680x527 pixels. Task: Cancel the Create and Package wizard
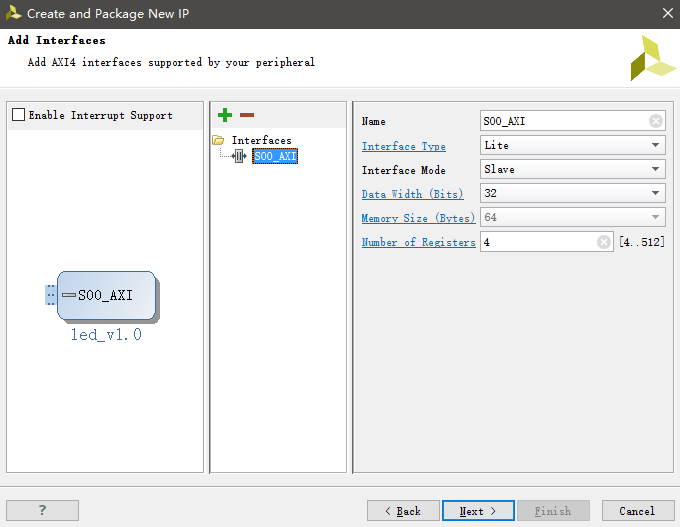pyautogui.click(x=638, y=511)
